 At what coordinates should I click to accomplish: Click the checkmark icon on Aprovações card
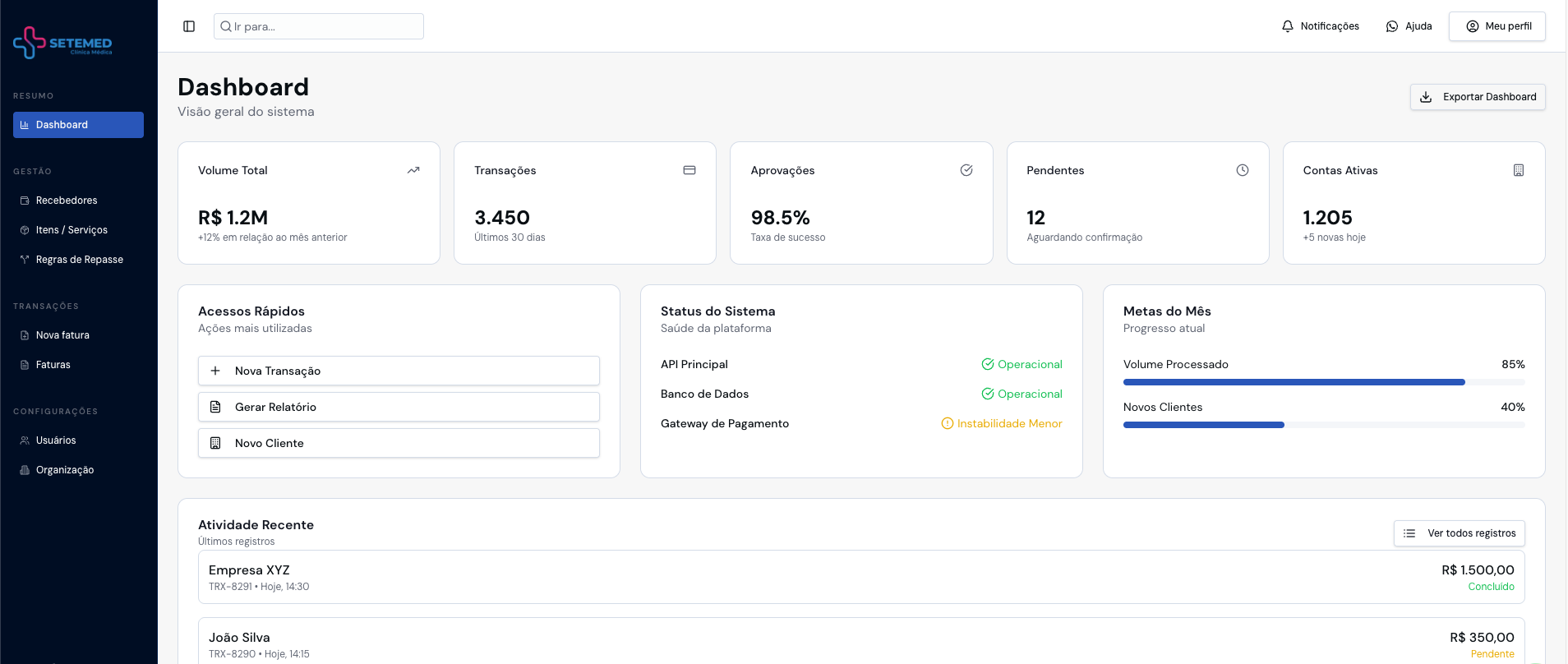[966, 170]
